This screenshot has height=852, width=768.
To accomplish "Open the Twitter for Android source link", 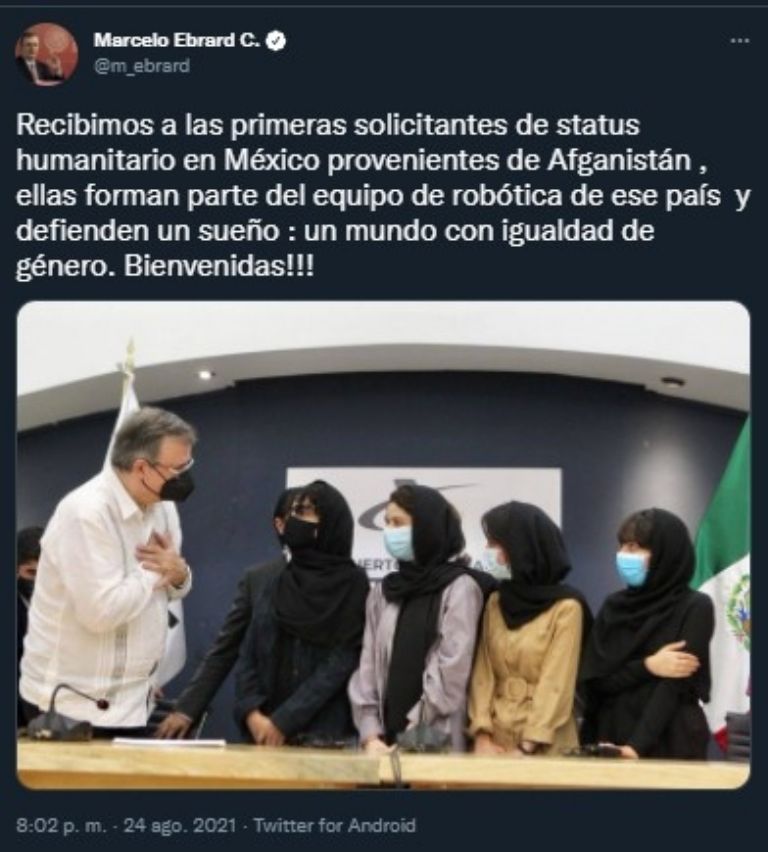I will point(334,826).
